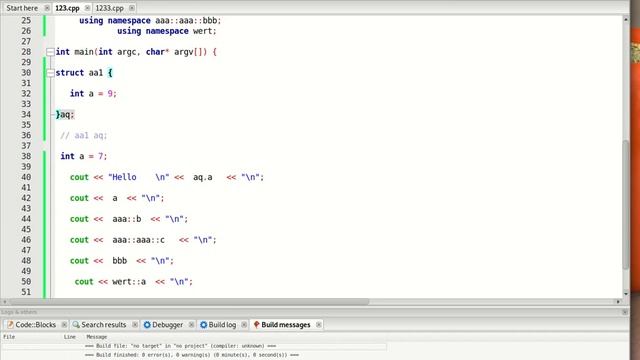The width and height of the screenshot is (640, 360).
Task: Close the 1233.cpp tab
Action: tap(131, 8)
